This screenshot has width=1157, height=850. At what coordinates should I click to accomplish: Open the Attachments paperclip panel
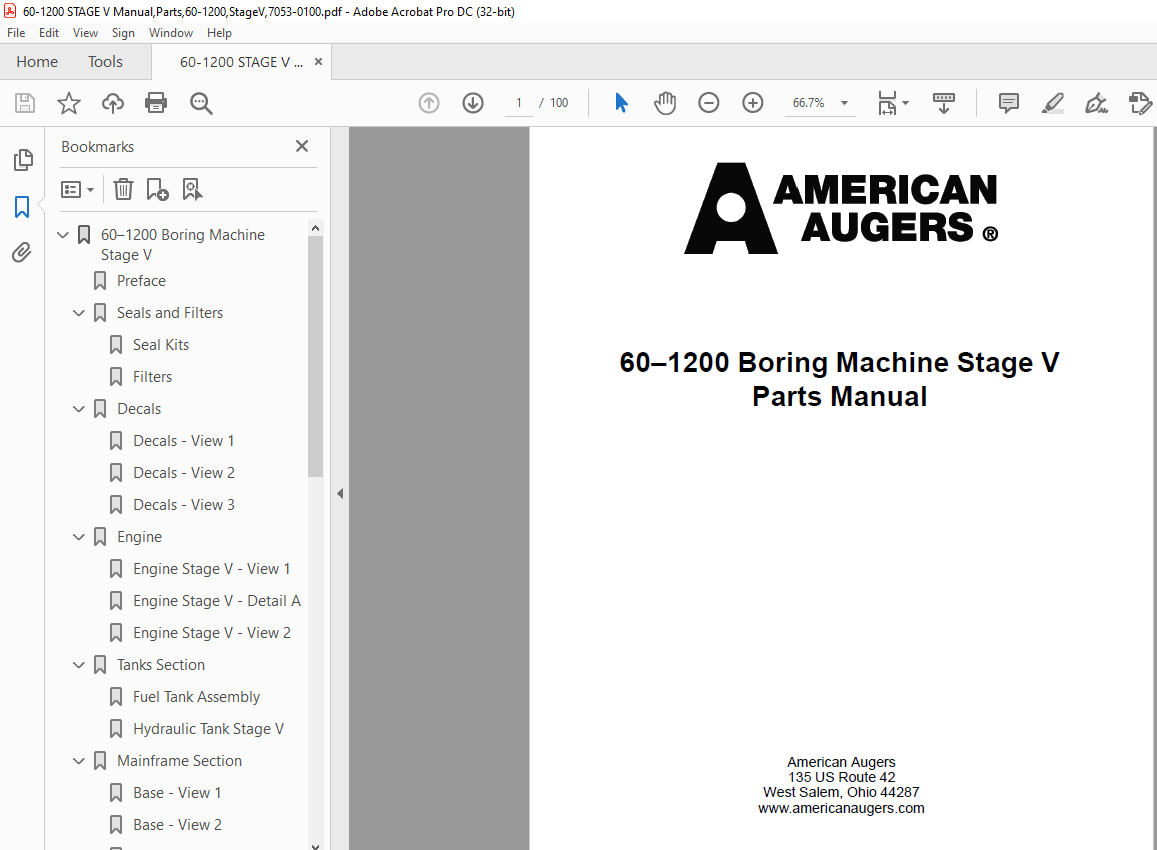(22, 253)
